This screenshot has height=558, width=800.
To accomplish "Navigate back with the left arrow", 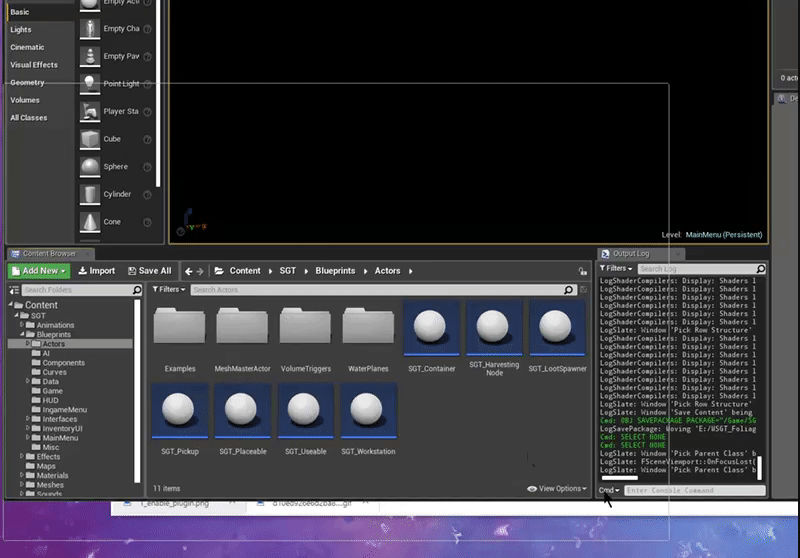I will pyautogui.click(x=188, y=271).
